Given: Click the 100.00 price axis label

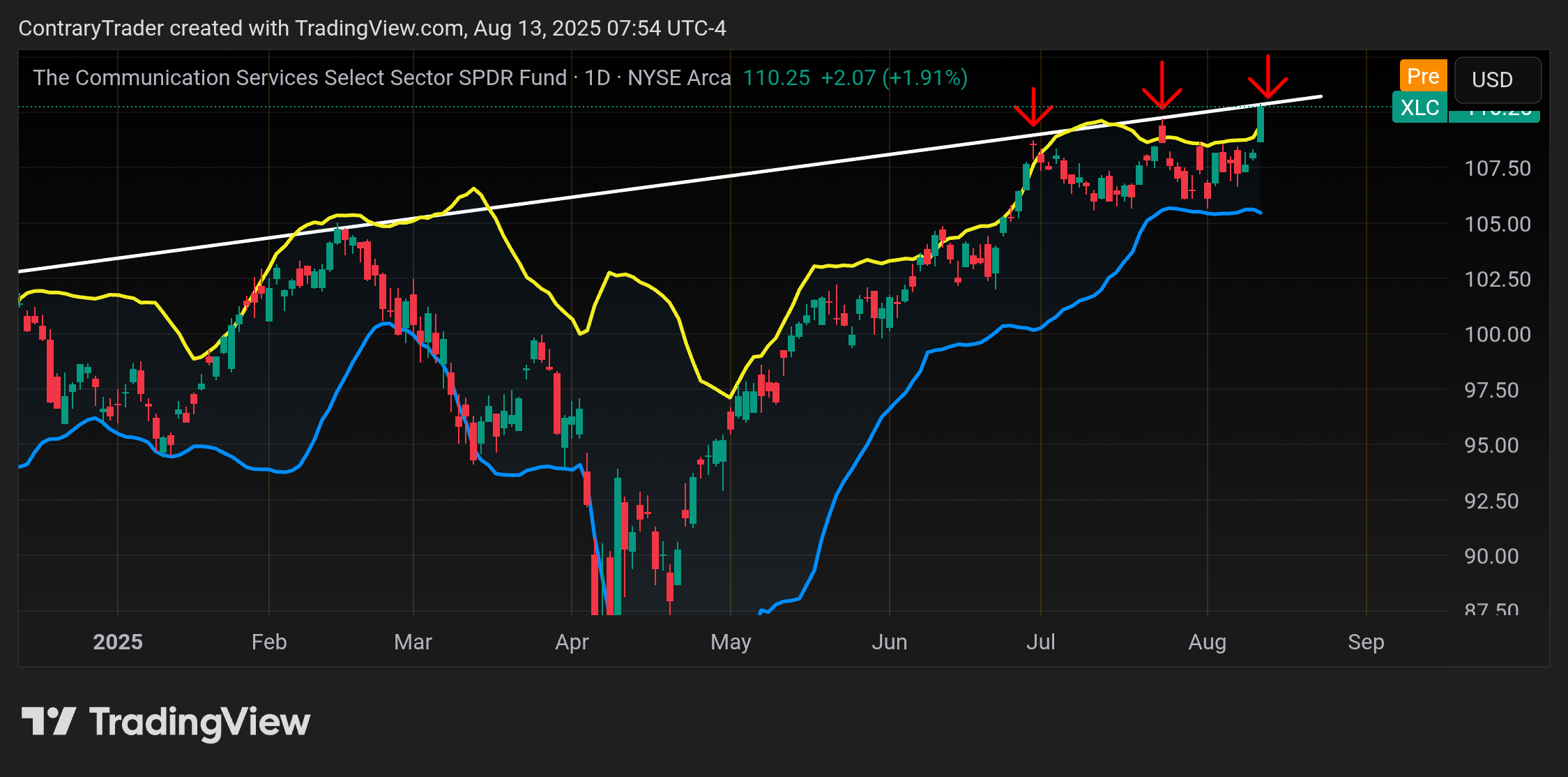Looking at the screenshot, I should click(1498, 334).
